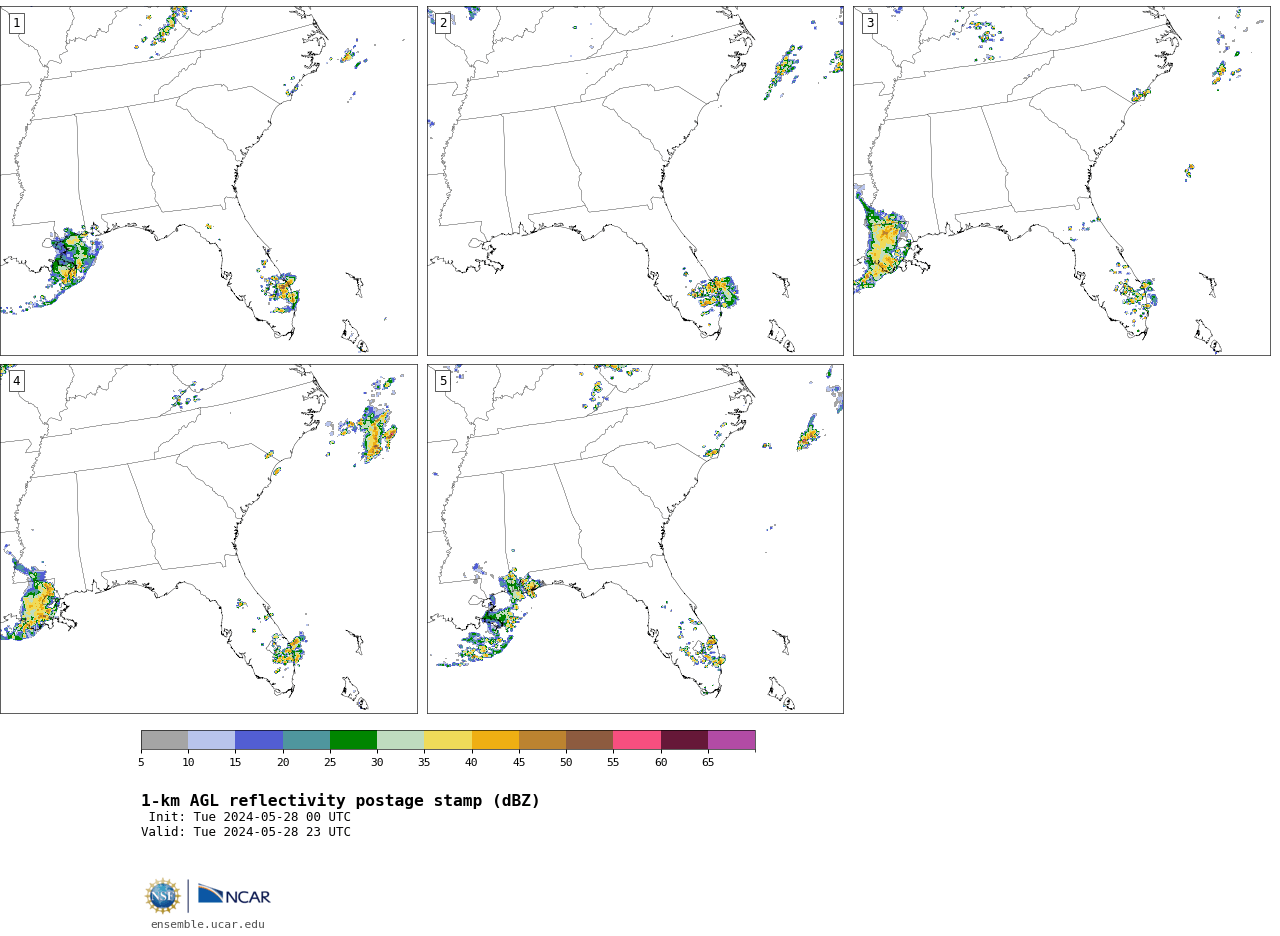Click the colorbar tick label 55

point(613,763)
